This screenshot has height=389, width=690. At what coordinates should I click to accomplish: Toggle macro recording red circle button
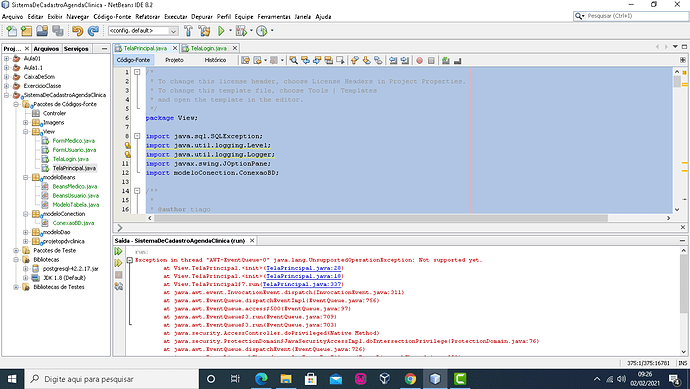click(x=419, y=61)
